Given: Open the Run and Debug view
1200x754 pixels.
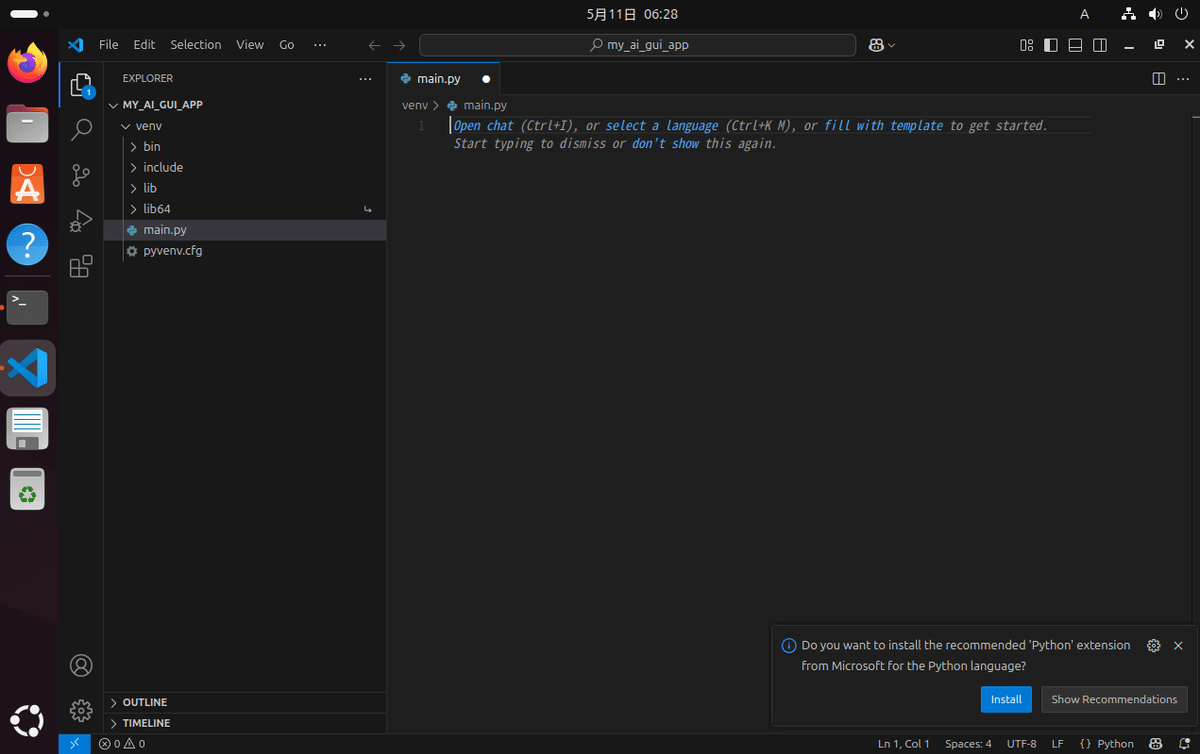Looking at the screenshot, I should (81, 221).
